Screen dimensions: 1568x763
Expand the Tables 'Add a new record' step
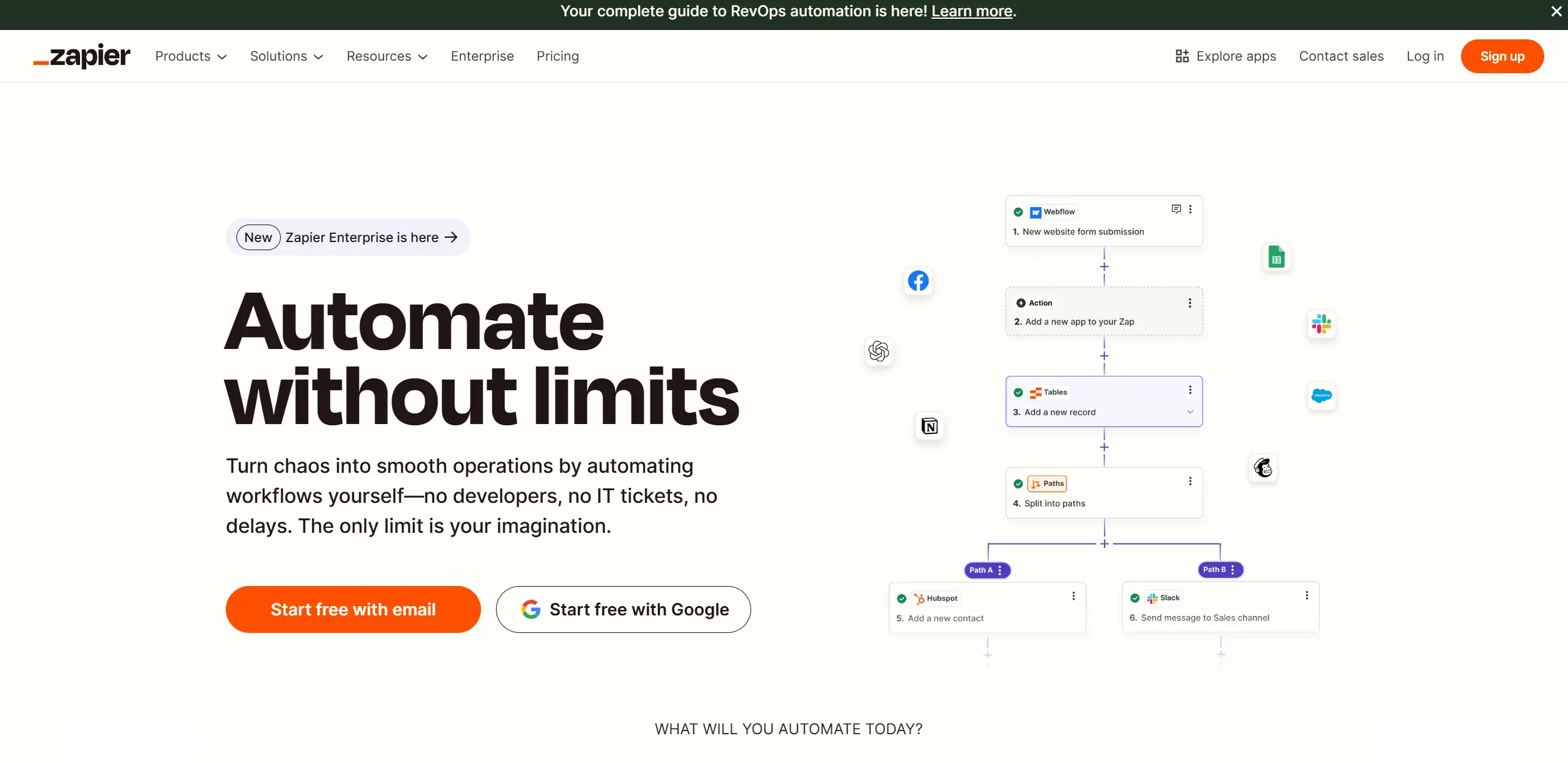pyautogui.click(x=1189, y=412)
